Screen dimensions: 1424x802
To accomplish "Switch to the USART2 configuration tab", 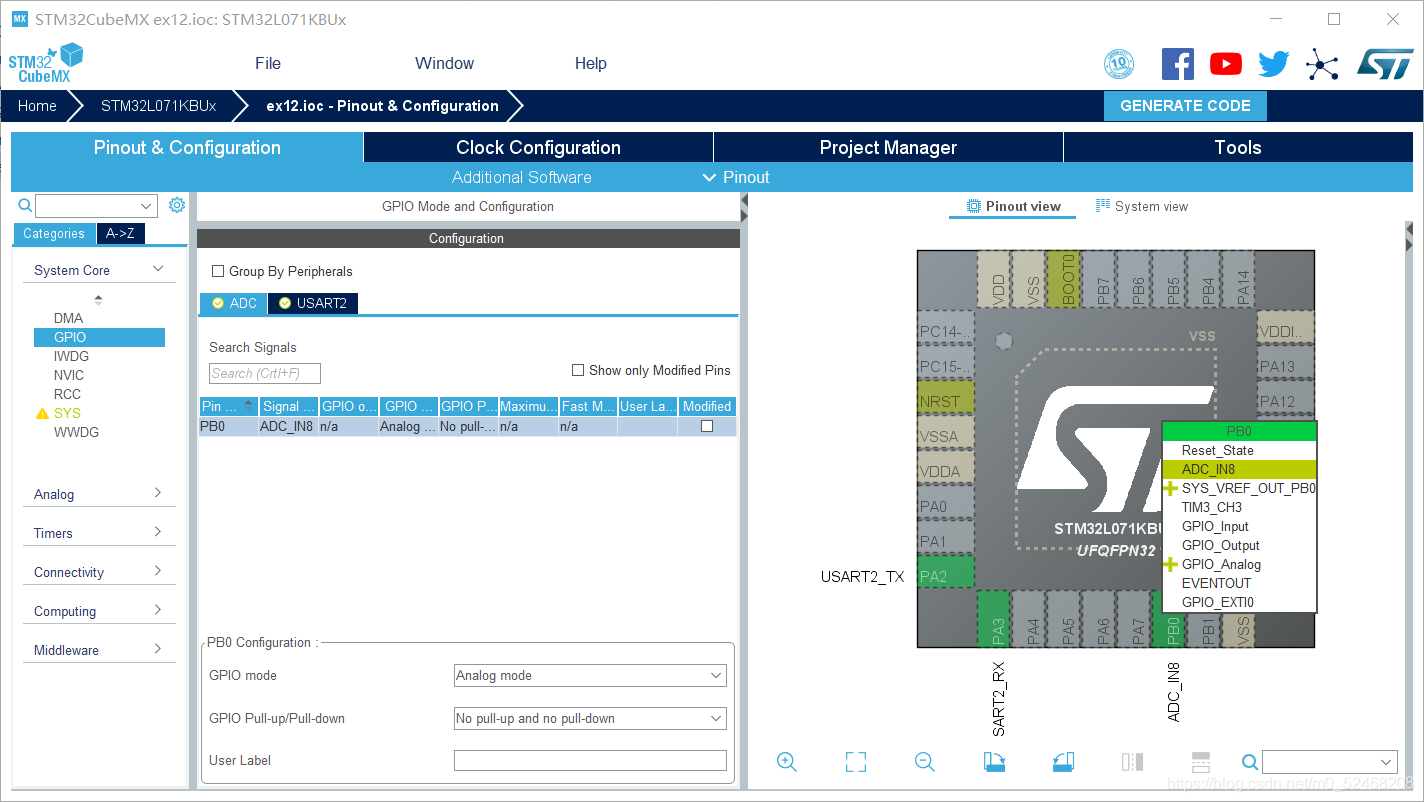I will pos(312,303).
